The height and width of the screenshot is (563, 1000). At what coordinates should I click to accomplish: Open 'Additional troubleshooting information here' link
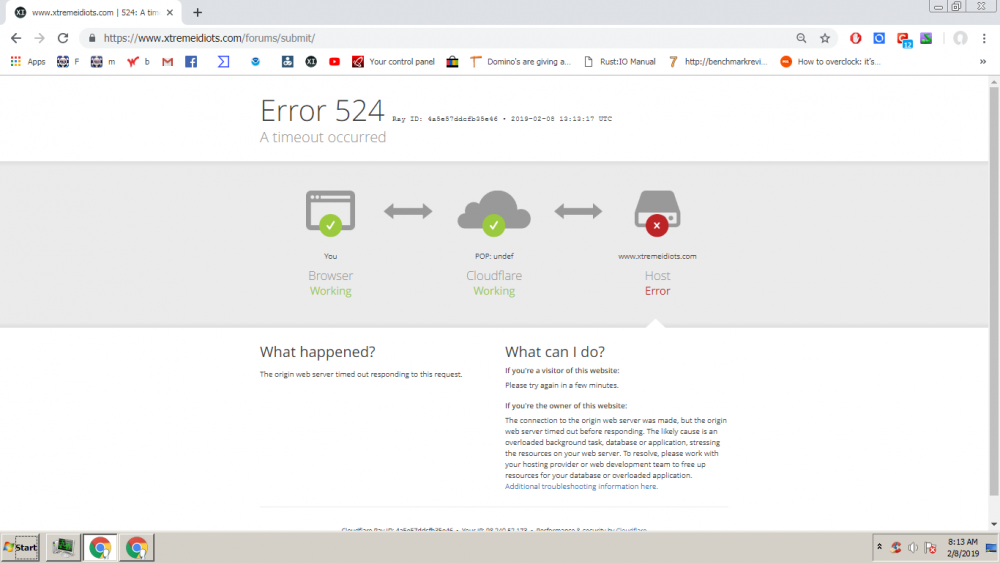581,486
